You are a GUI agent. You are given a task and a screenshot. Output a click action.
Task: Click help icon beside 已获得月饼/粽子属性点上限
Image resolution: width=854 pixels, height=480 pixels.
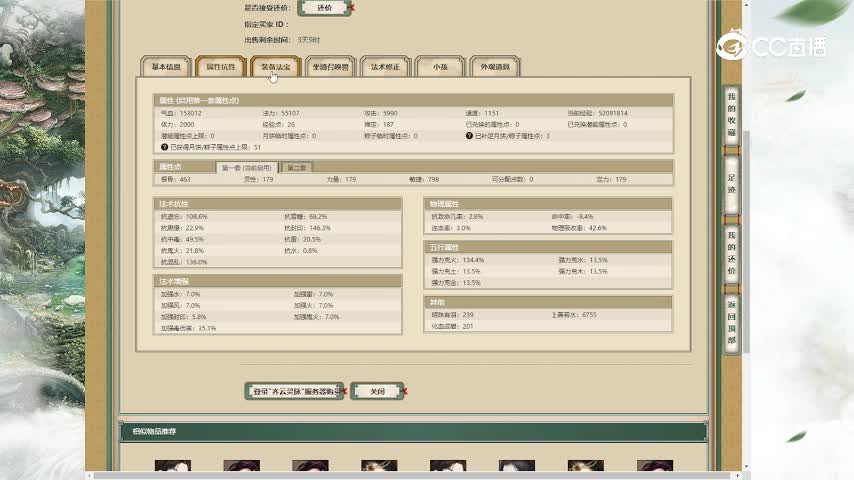point(164,147)
